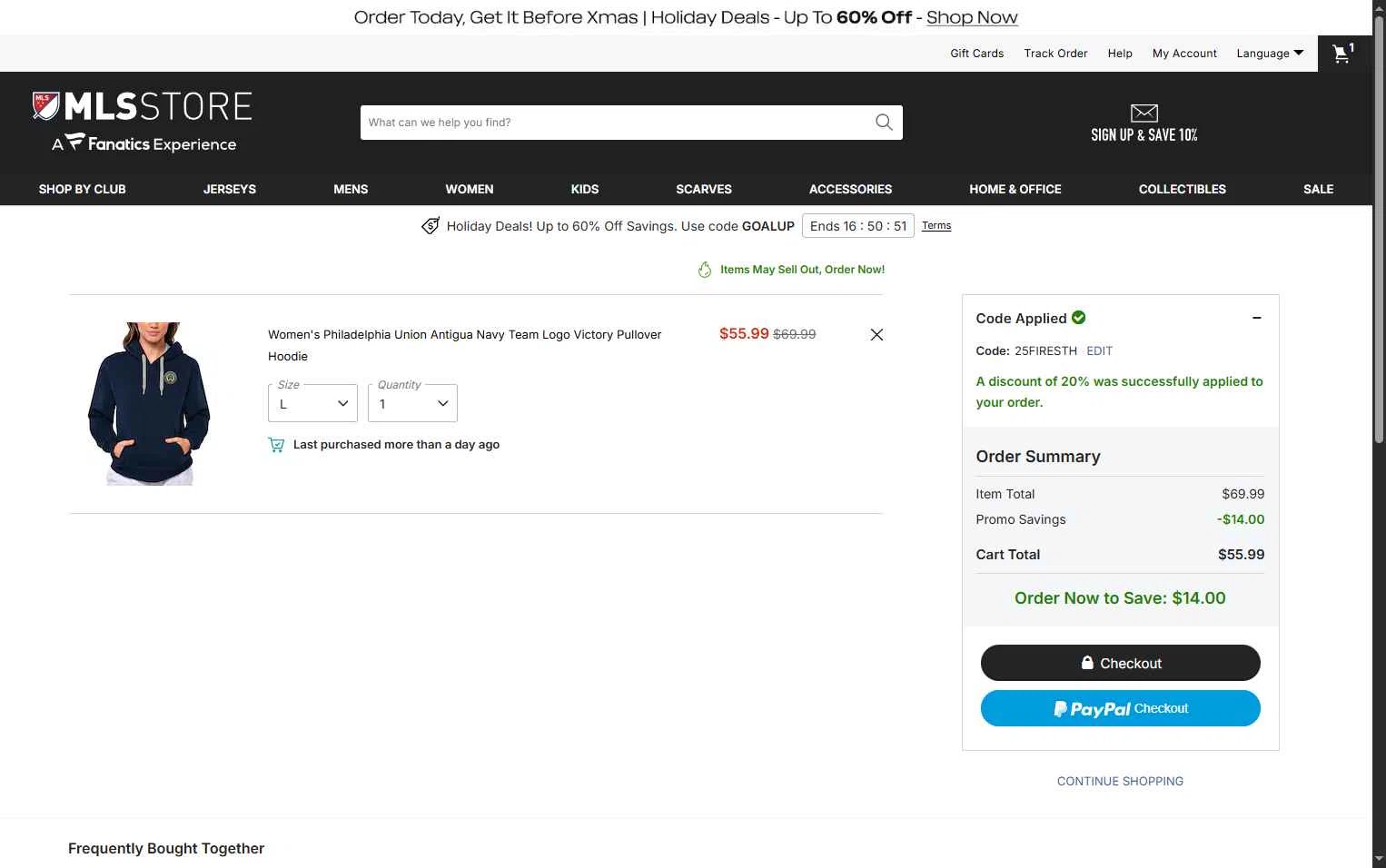Open the Home & Office category
The height and width of the screenshot is (868, 1386).
pyautogui.click(x=1015, y=189)
